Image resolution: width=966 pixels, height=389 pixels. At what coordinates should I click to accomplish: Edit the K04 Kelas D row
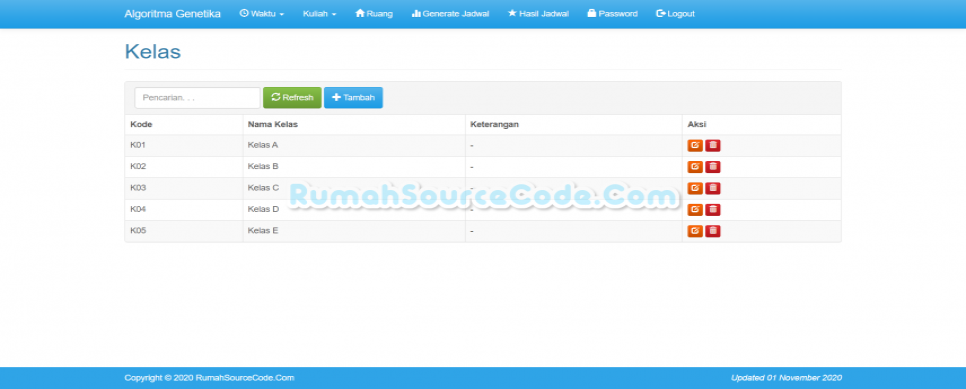point(695,210)
